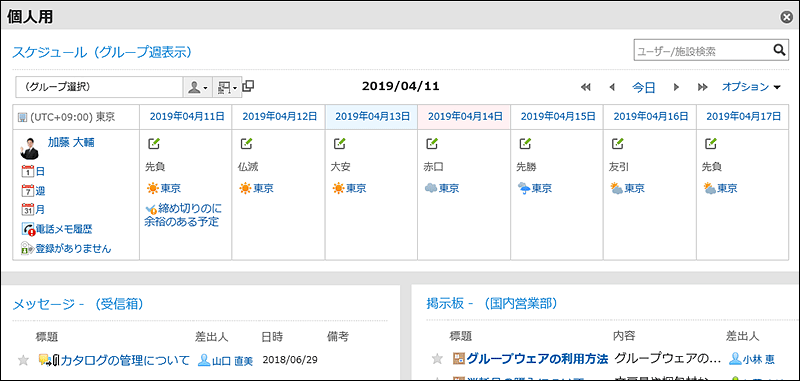Add appointment icon on 04月14日
This screenshot has width=800, height=381.
click(432, 144)
